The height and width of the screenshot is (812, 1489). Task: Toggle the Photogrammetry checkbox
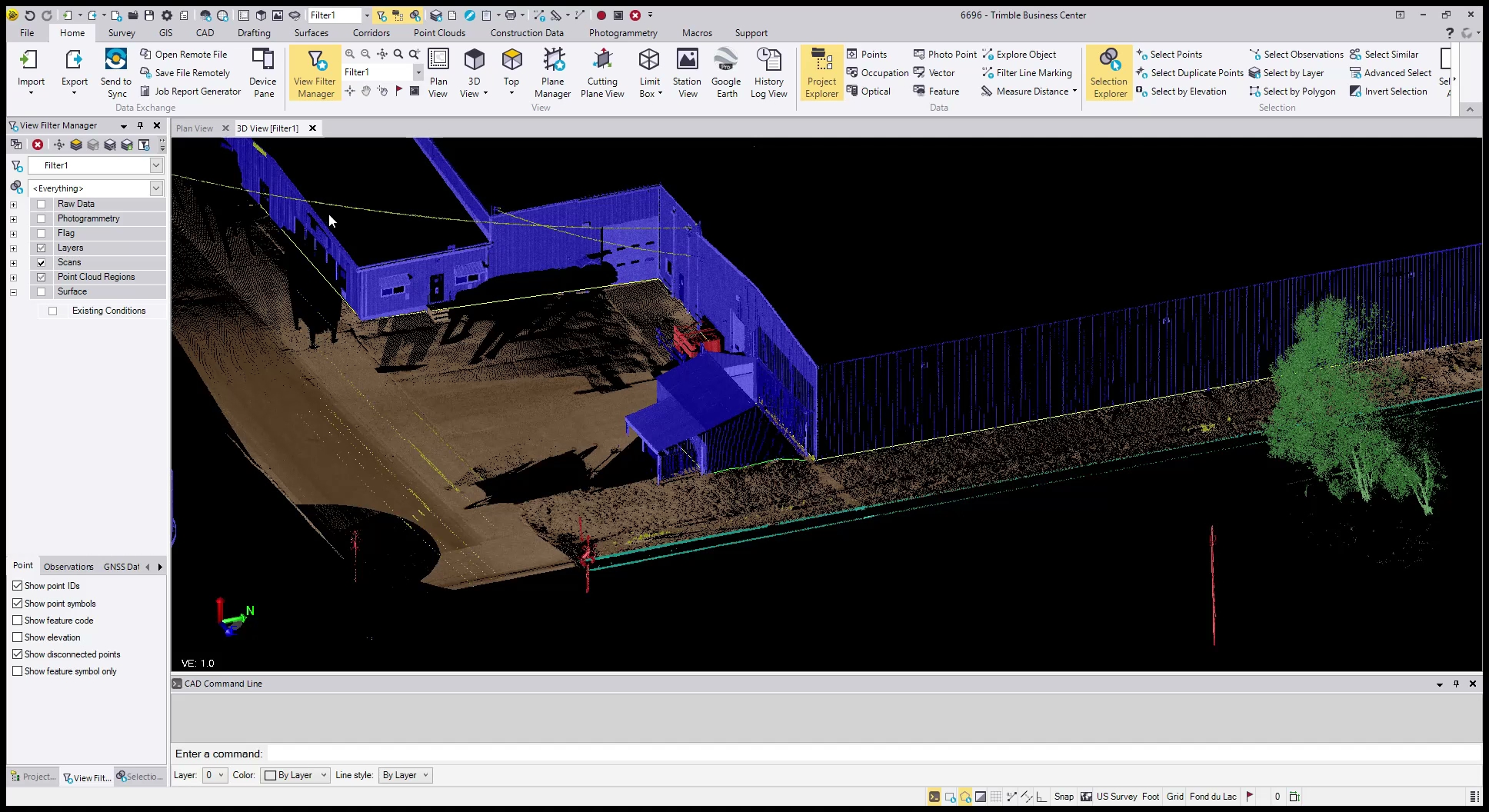[x=42, y=219]
